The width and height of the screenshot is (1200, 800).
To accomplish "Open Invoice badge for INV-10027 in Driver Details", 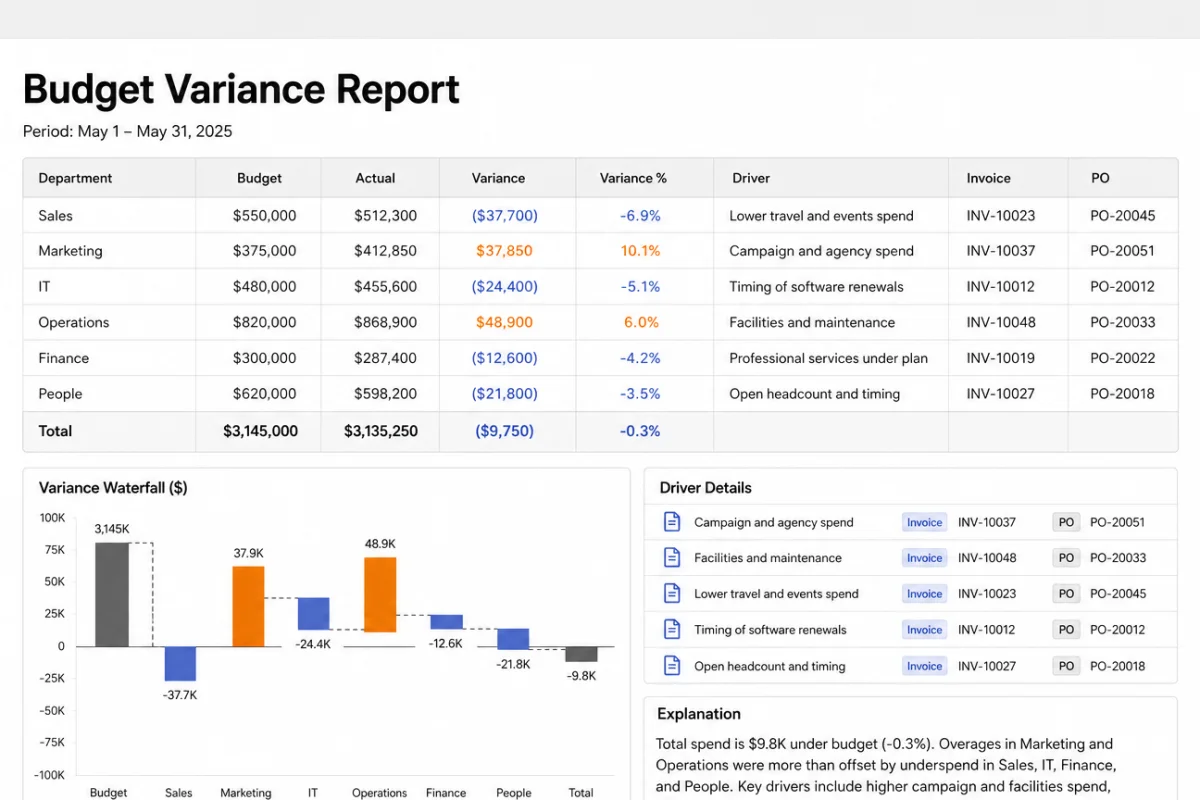I will pos(924,666).
